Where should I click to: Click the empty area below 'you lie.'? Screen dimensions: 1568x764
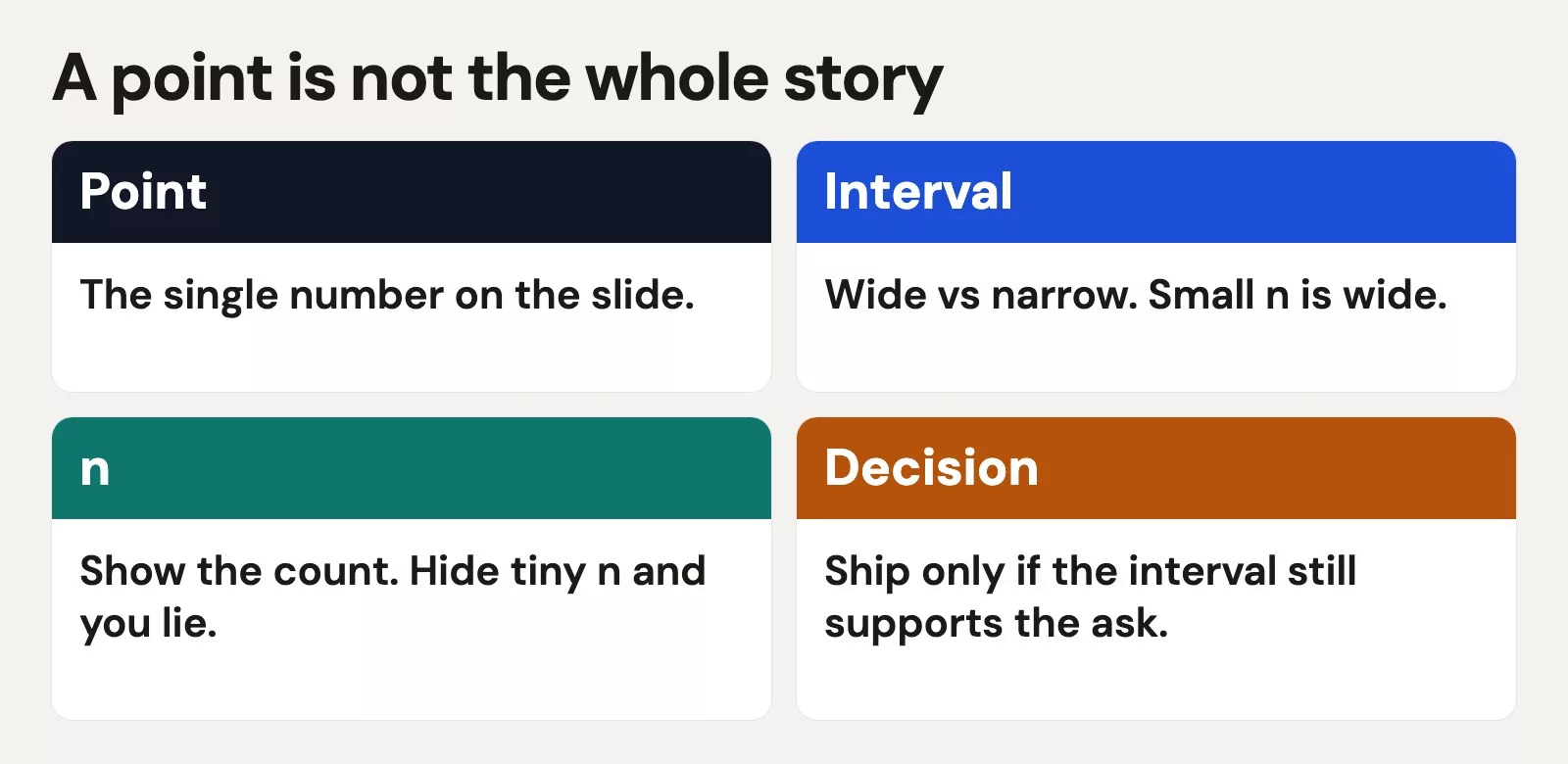(x=412, y=684)
